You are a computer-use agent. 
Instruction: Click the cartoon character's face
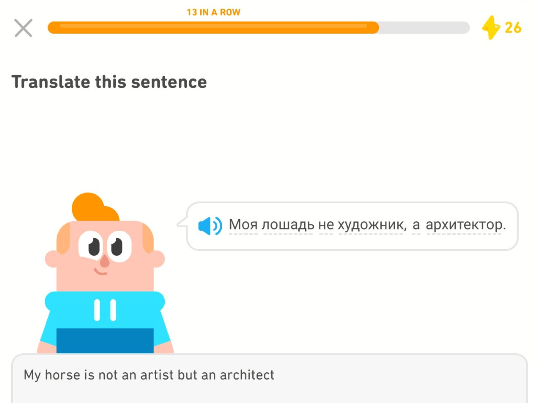pos(105,254)
